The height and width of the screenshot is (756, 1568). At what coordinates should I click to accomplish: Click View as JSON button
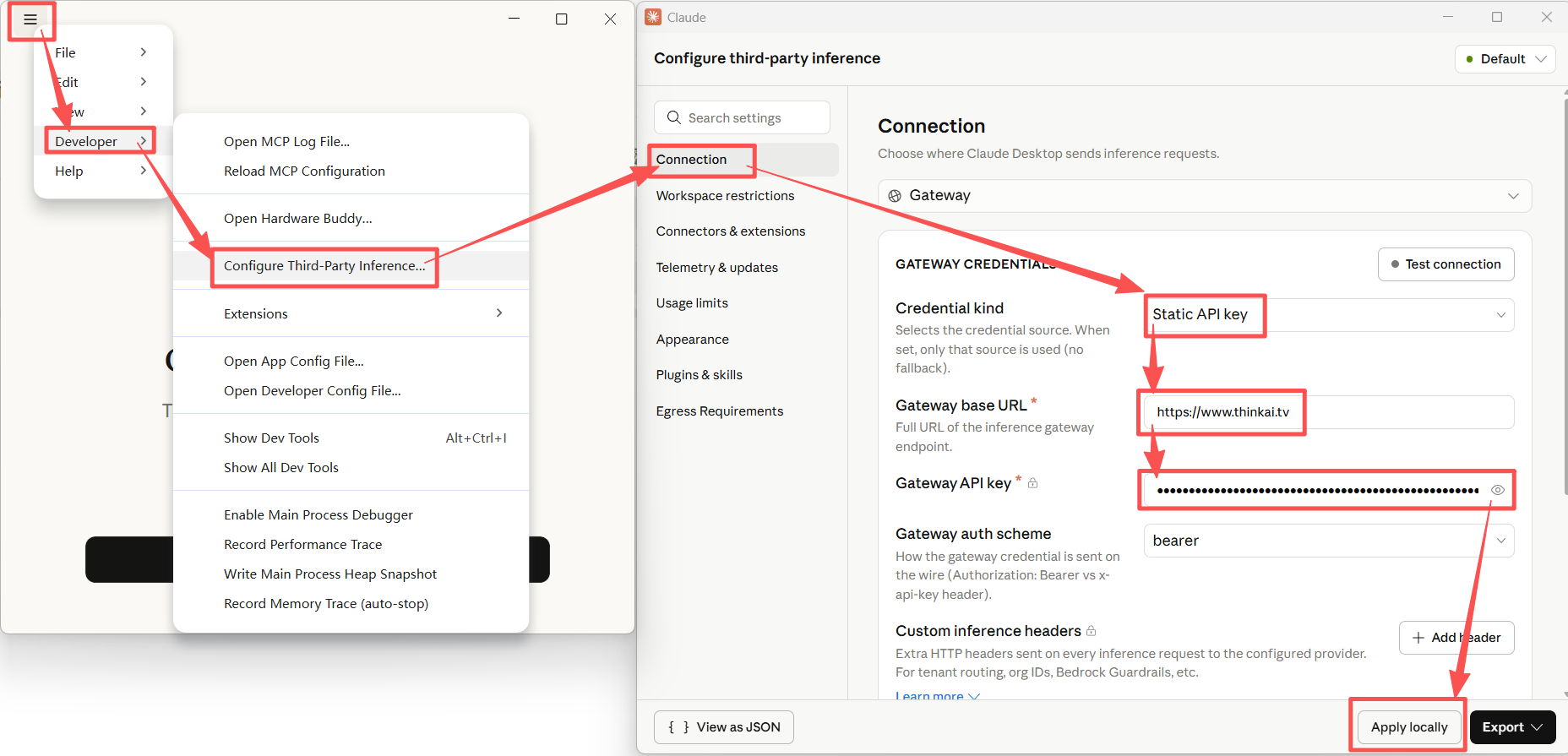pyautogui.click(x=724, y=727)
